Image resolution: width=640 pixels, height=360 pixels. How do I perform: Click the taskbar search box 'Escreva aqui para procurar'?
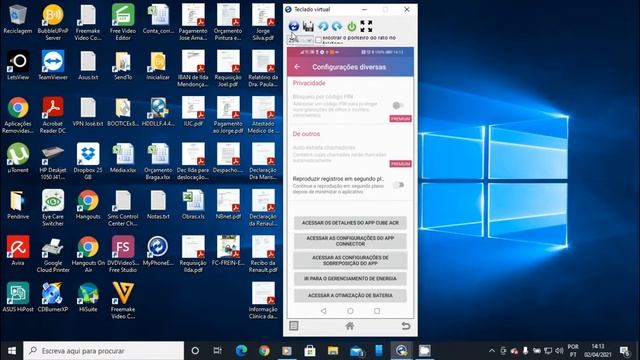coord(104,351)
